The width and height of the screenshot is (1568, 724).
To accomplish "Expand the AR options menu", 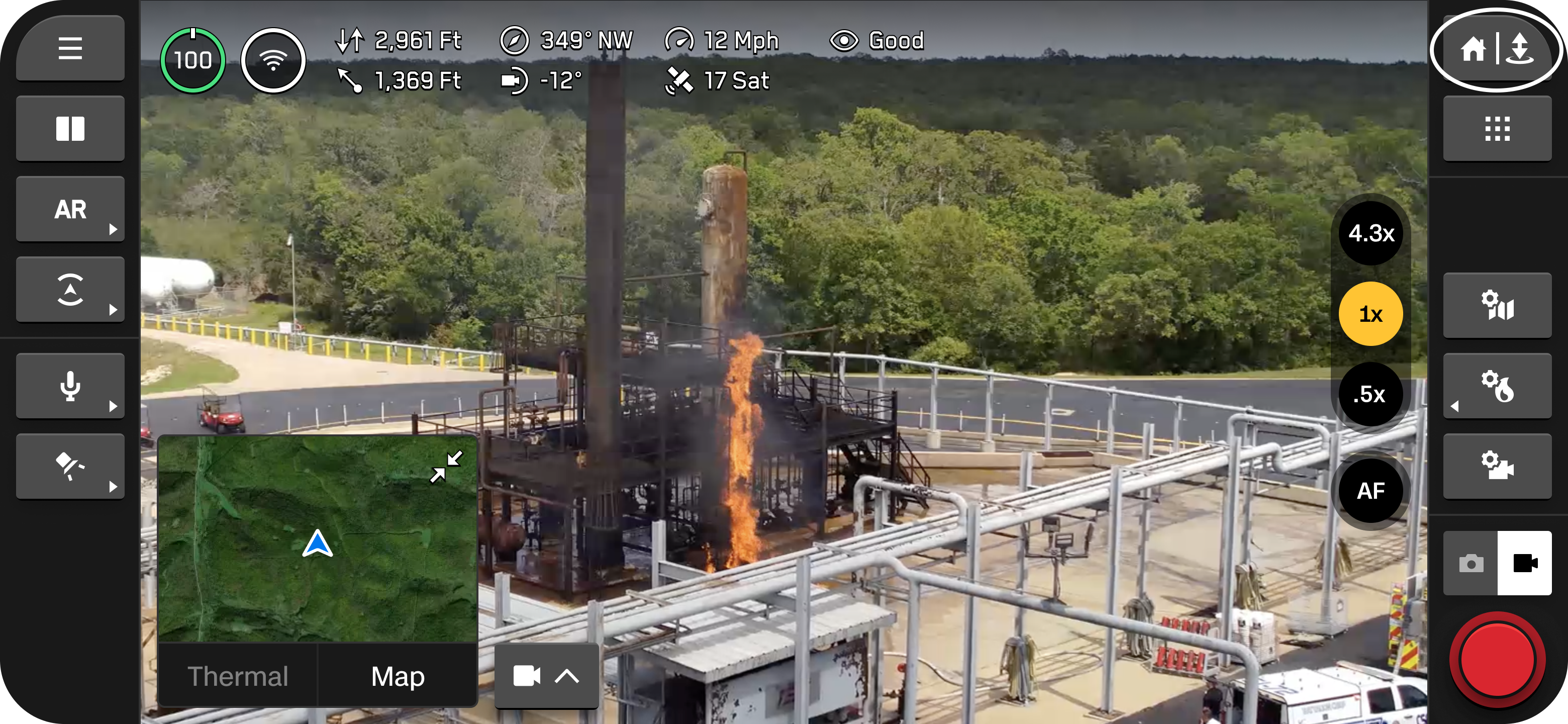I will tap(70, 209).
